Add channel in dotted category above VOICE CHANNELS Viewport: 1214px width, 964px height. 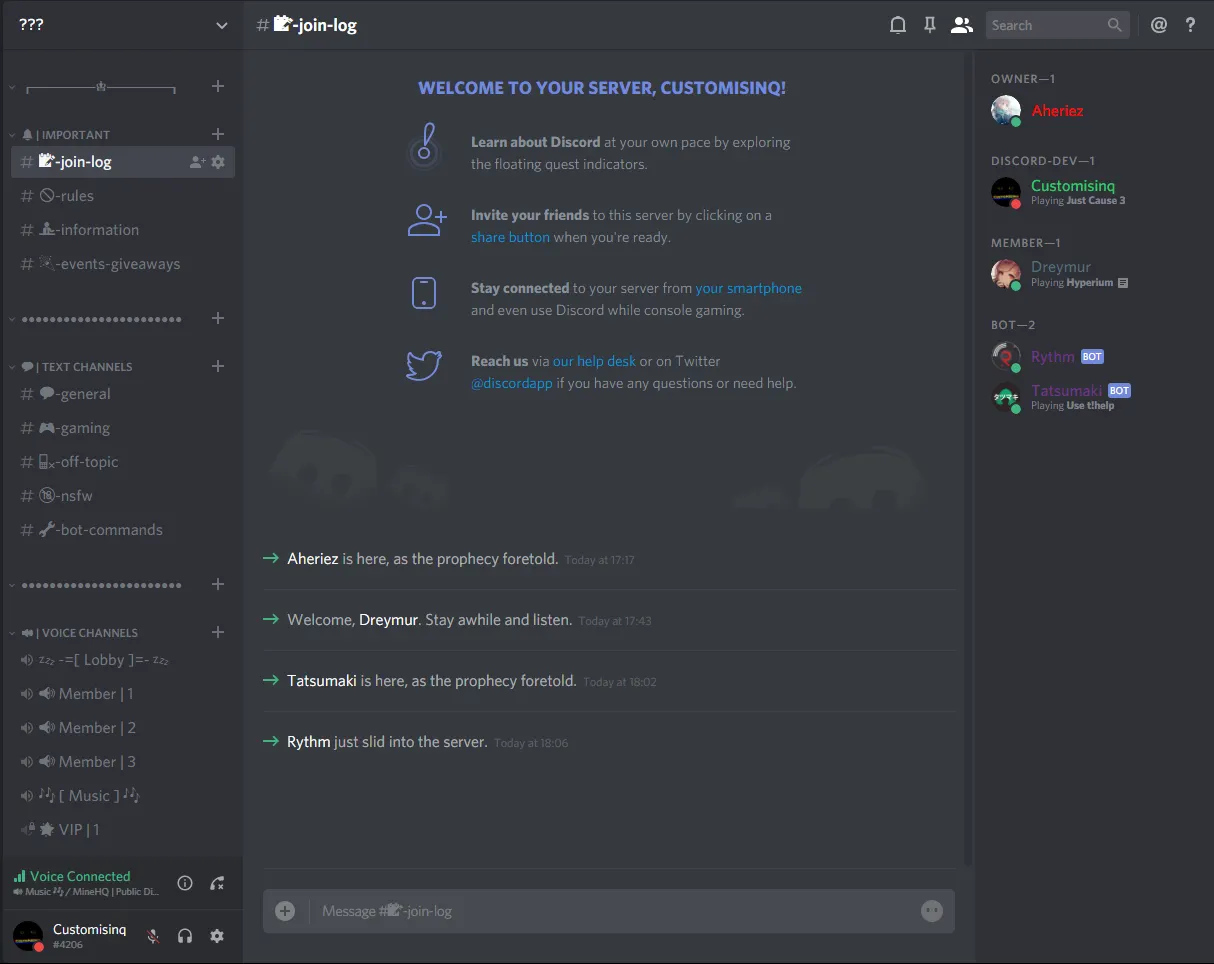[x=218, y=584]
